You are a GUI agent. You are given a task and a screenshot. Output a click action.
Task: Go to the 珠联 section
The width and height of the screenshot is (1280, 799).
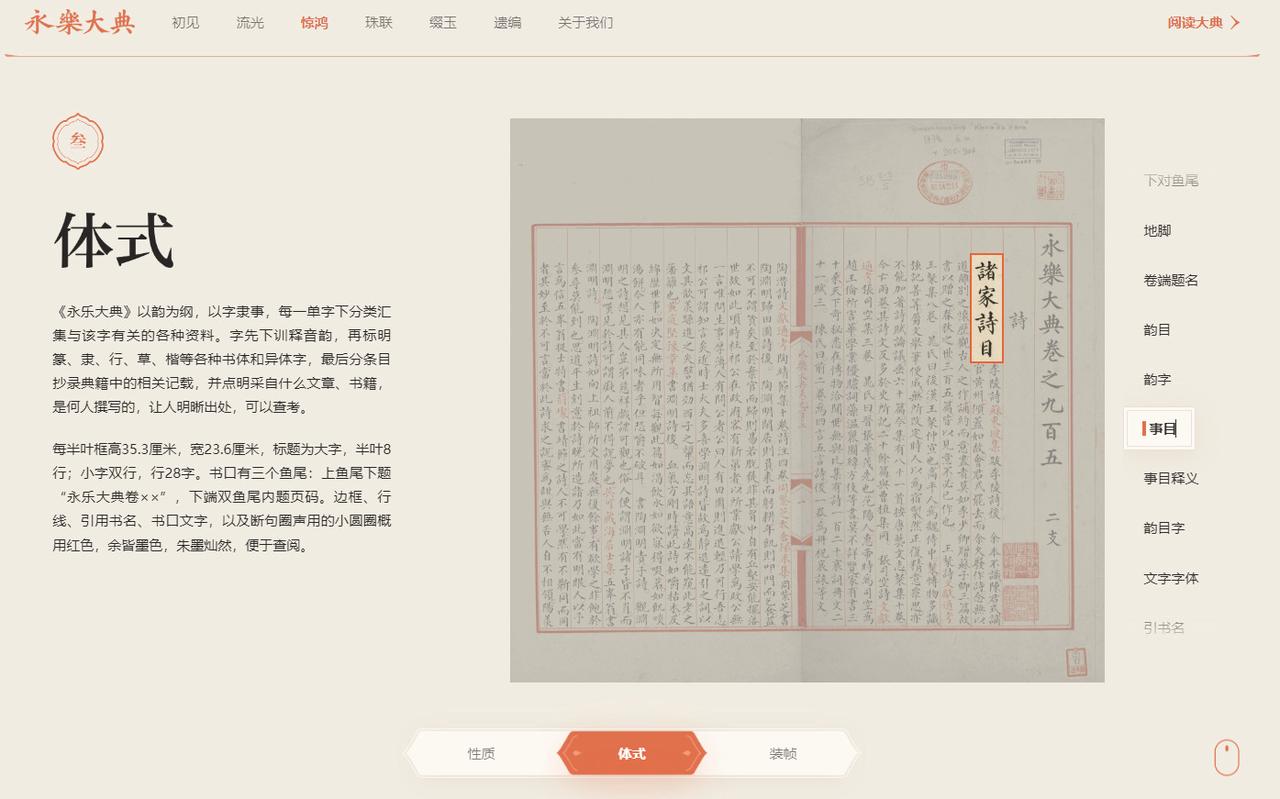379,22
